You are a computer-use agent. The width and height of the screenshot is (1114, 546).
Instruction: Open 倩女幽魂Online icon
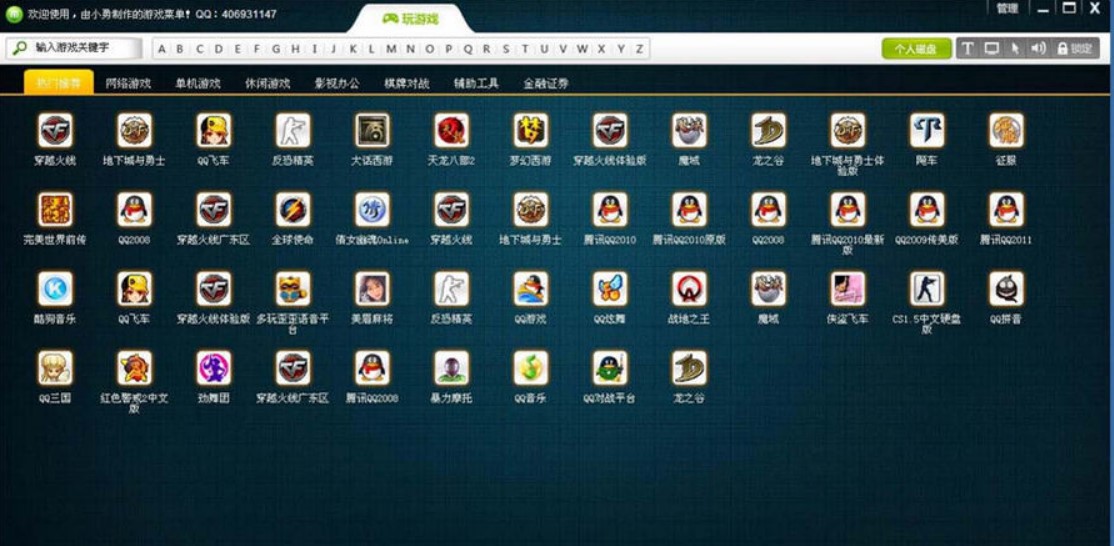372,209
